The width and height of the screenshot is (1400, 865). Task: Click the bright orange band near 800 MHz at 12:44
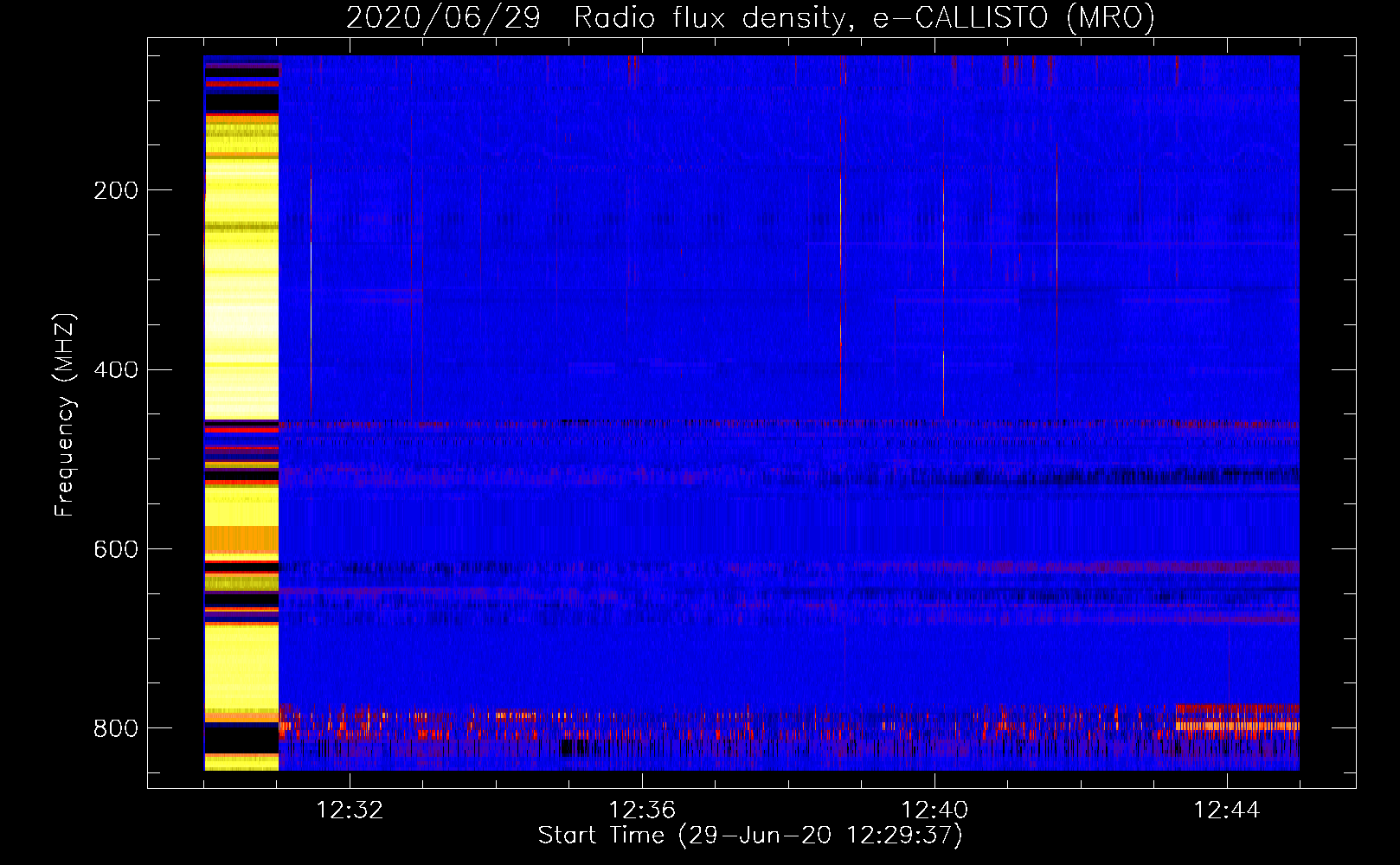pos(1237,726)
